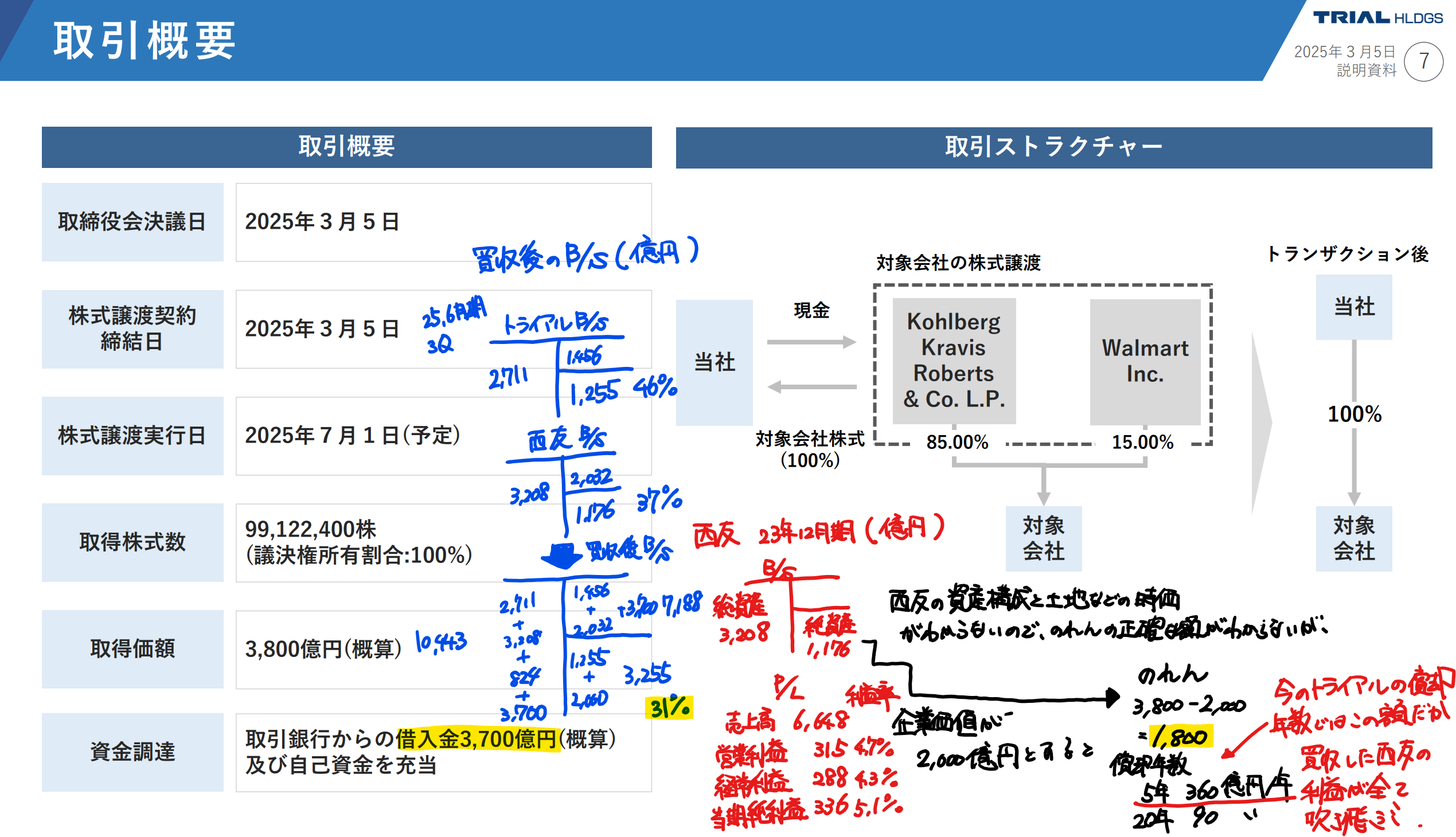This screenshot has height=837, width=1456.
Task: Click the Walmart Inc. box
Action: coord(1145,362)
